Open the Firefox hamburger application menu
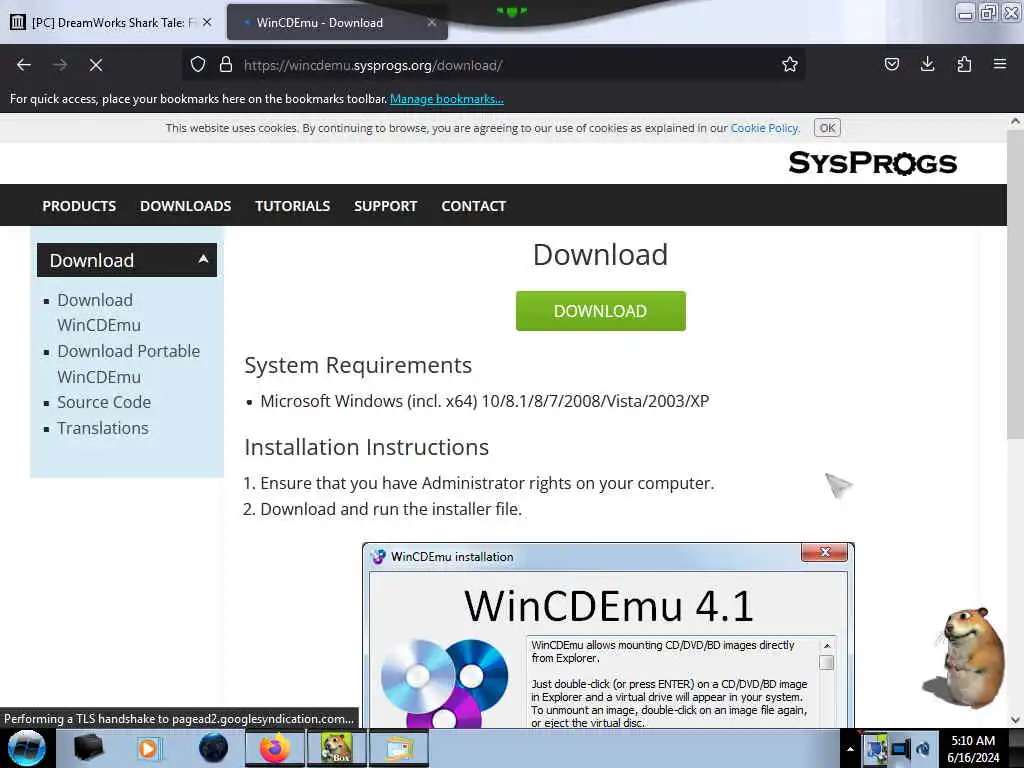This screenshot has height=768, width=1024. click(1000, 65)
